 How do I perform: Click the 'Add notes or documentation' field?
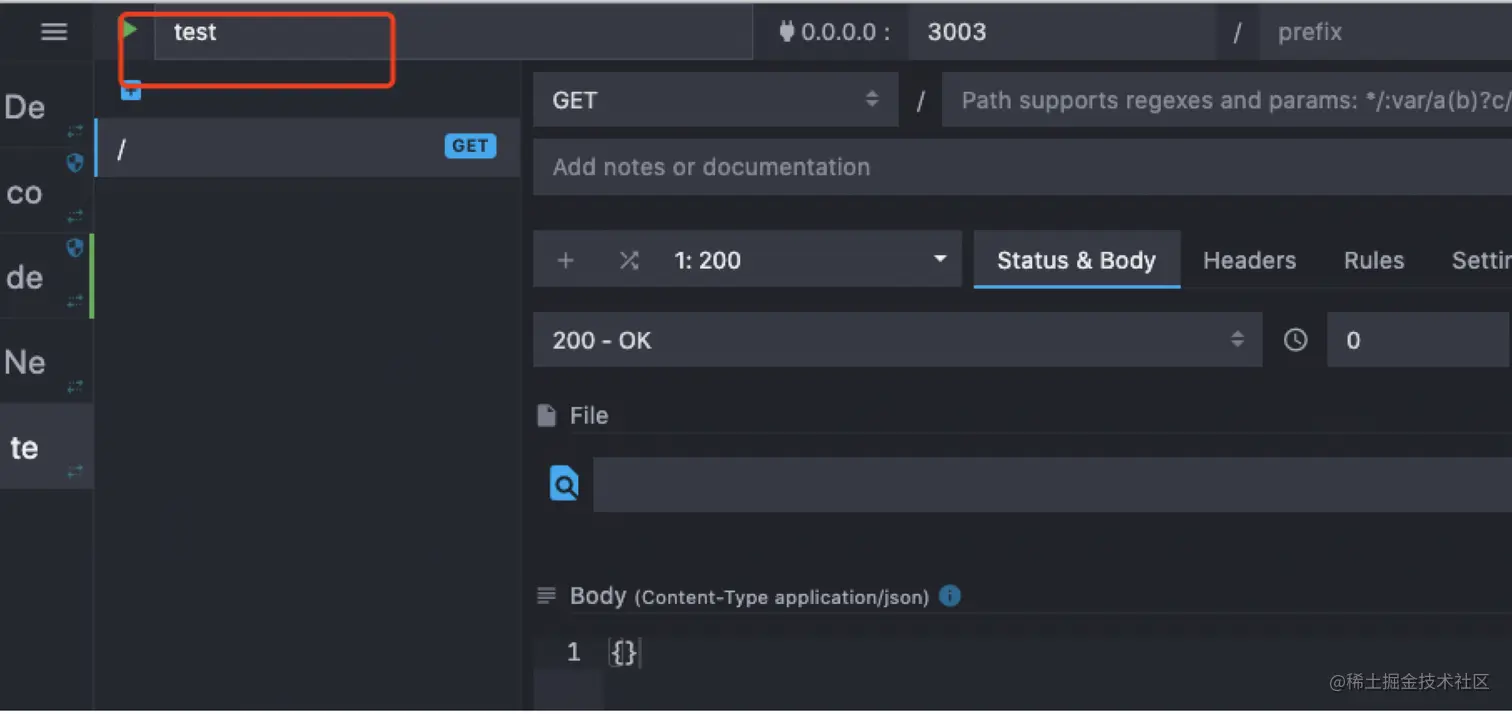click(x=1022, y=167)
